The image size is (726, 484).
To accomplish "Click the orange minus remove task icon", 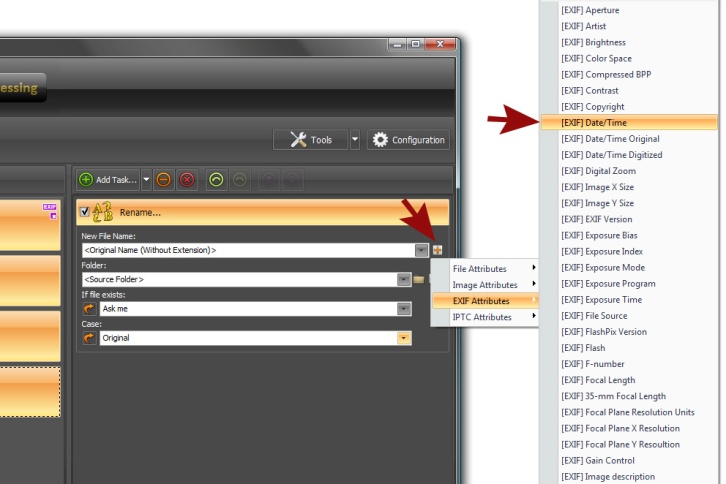I will click(x=163, y=180).
